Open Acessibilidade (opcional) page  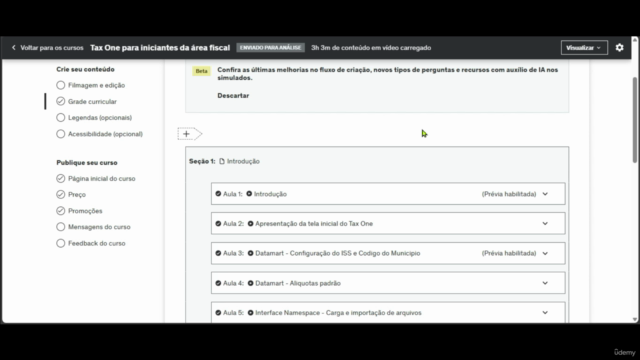[105, 134]
